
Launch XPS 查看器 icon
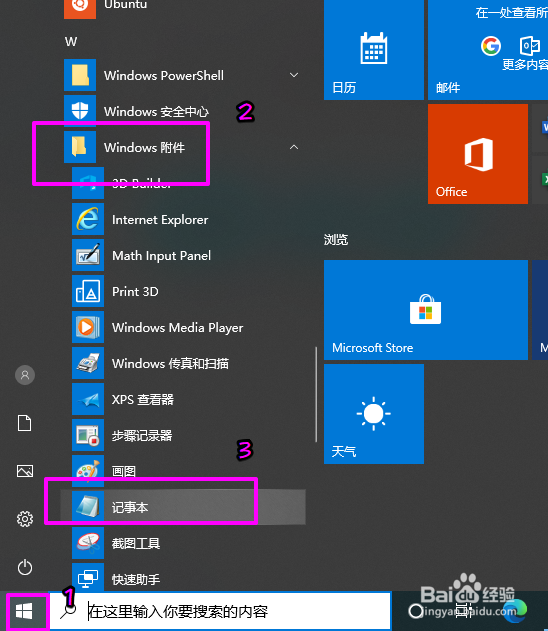pos(88,399)
